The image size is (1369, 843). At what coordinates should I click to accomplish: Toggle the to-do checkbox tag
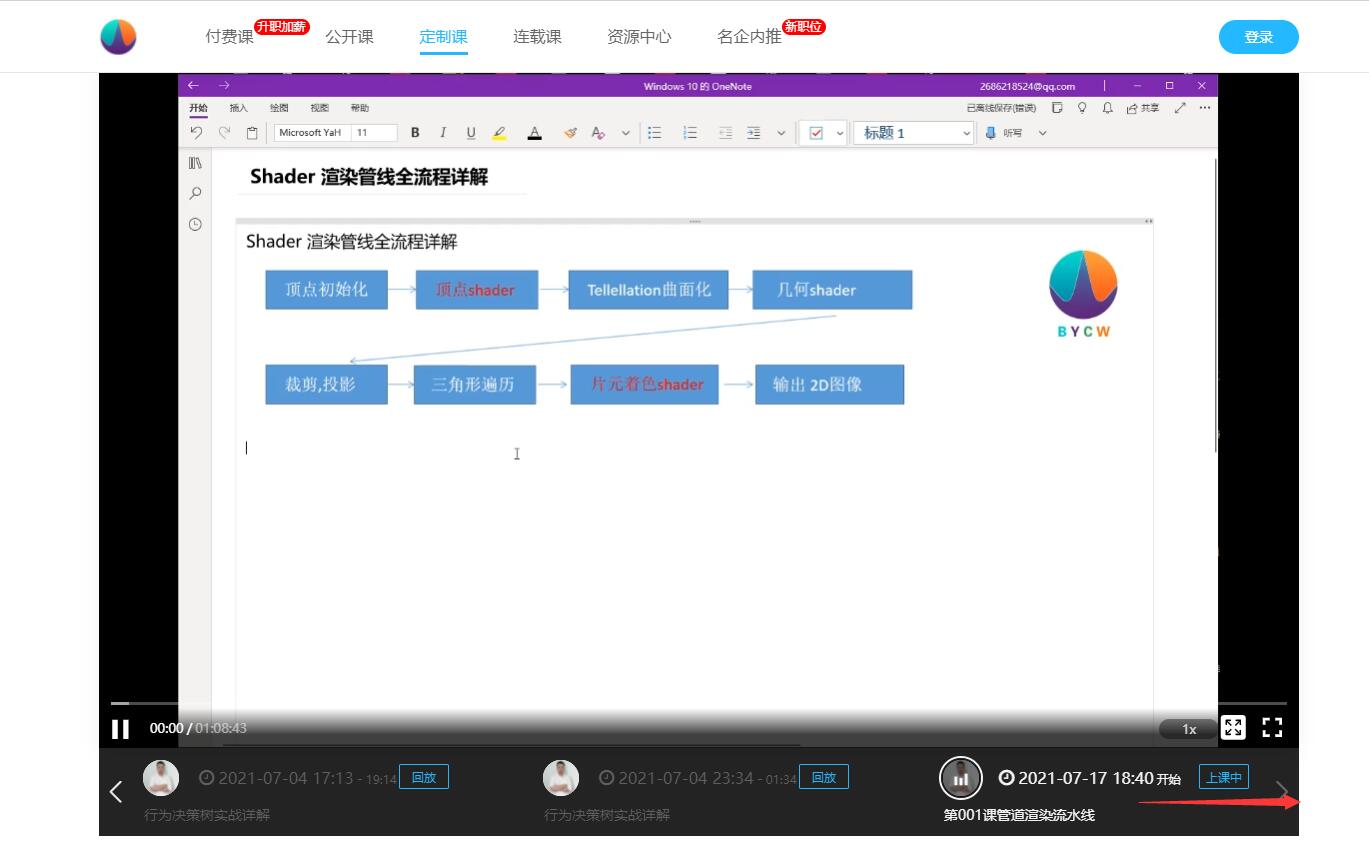[816, 133]
